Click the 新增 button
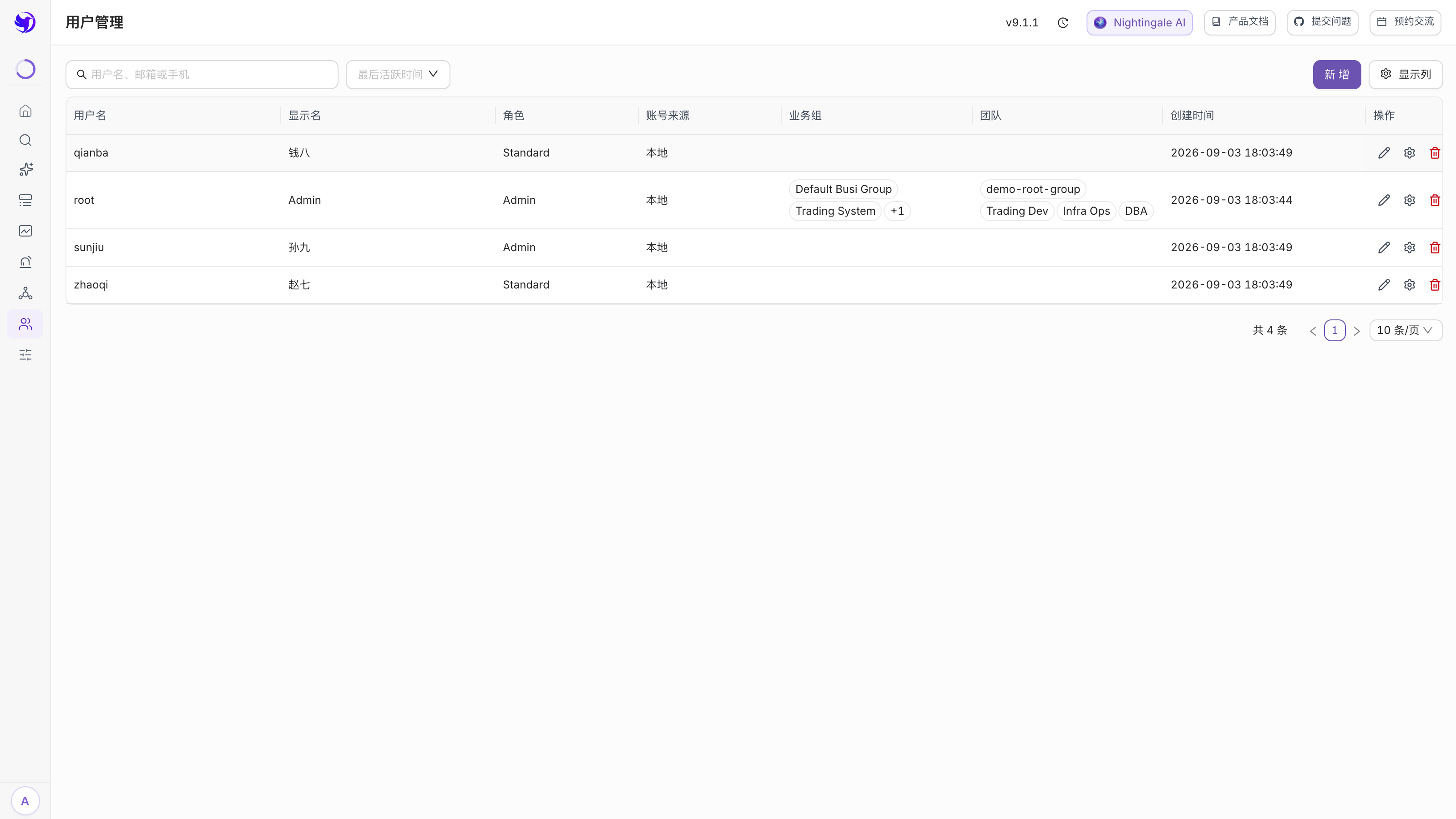 [x=1337, y=75]
